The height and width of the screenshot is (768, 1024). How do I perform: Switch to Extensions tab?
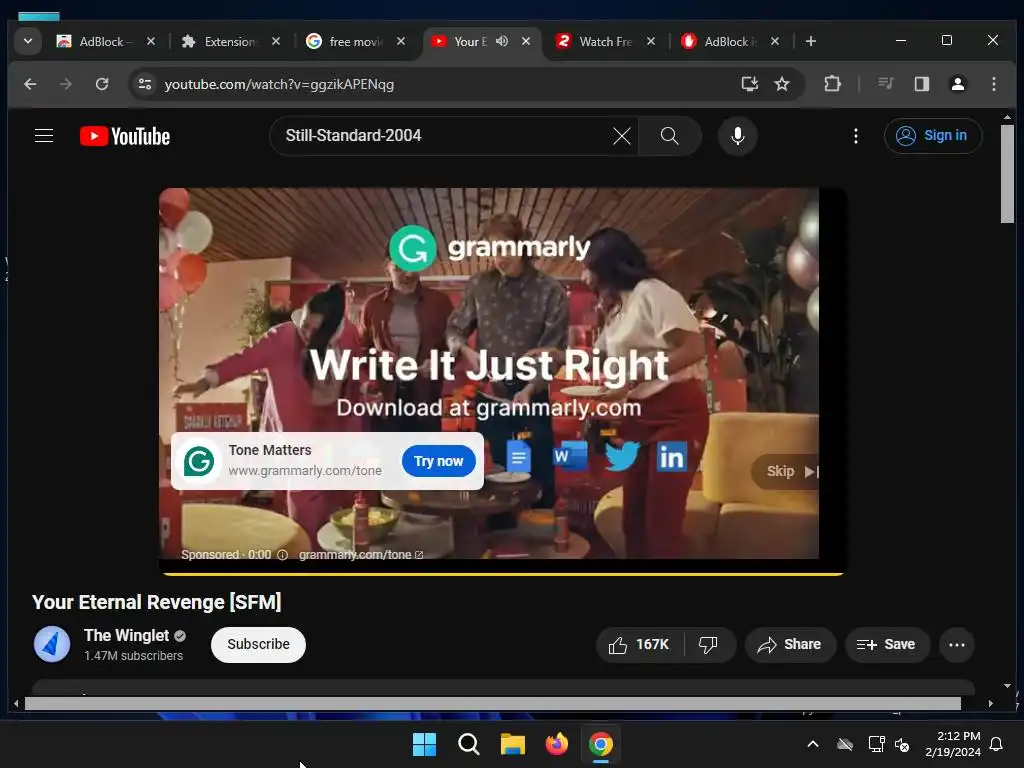(223, 42)
